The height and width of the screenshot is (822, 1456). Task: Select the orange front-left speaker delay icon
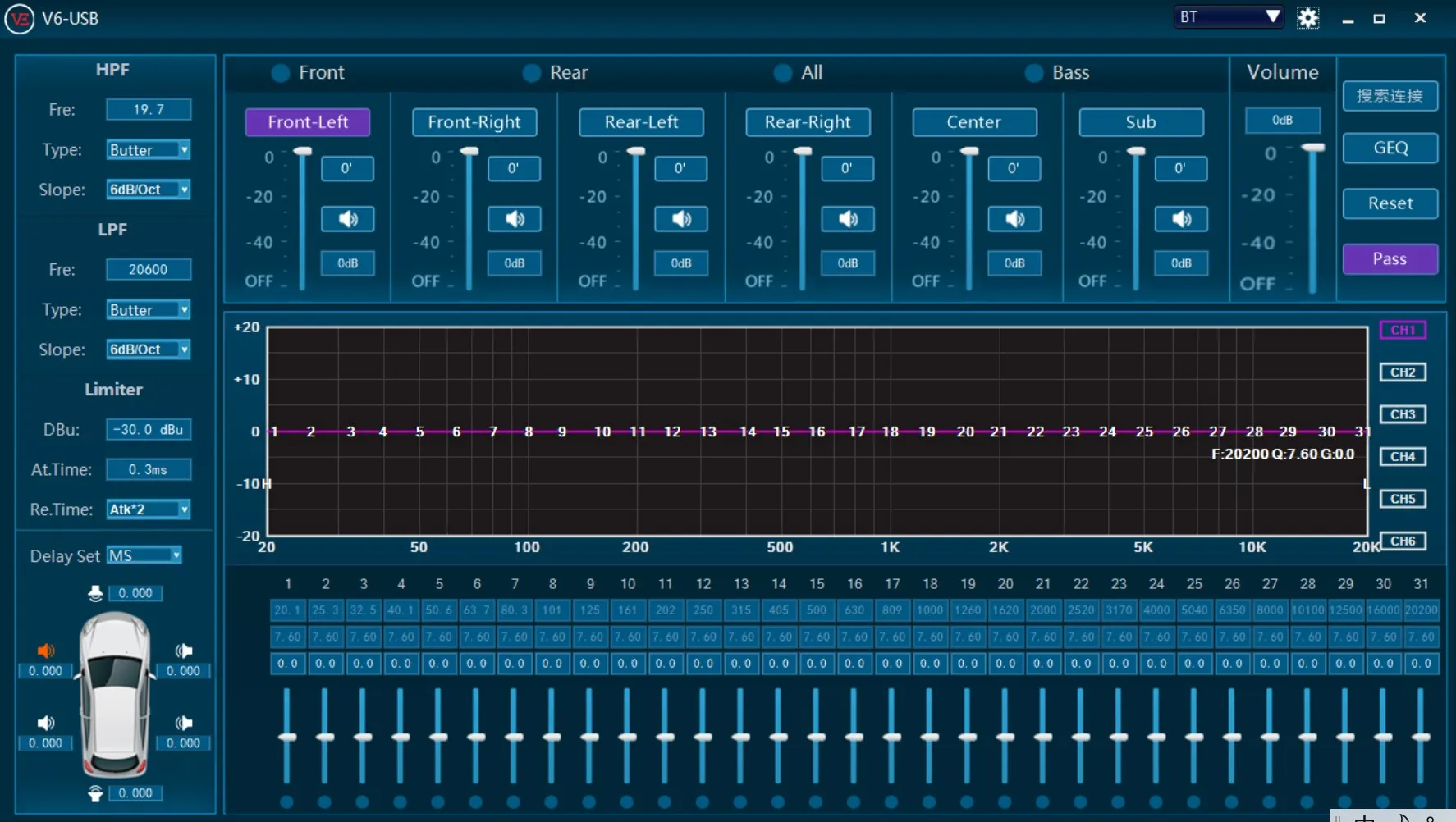[46, 651]
